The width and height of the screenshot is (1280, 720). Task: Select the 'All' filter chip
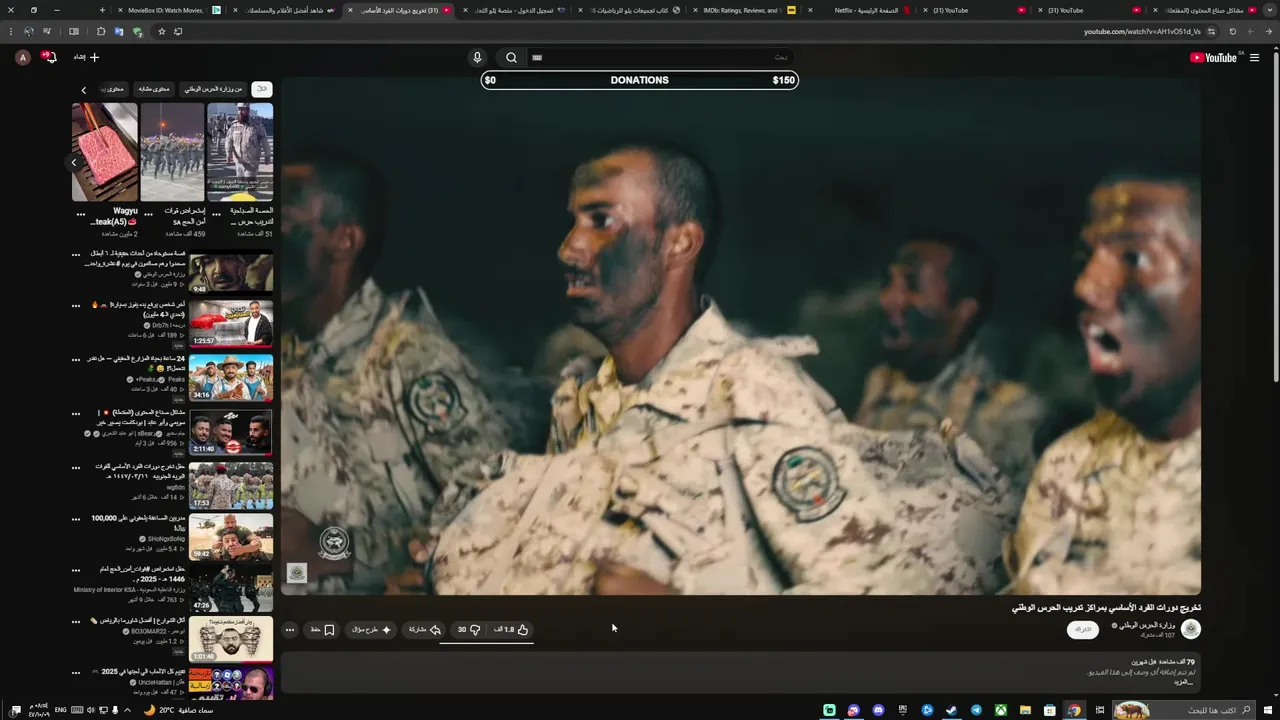(262, 89)
